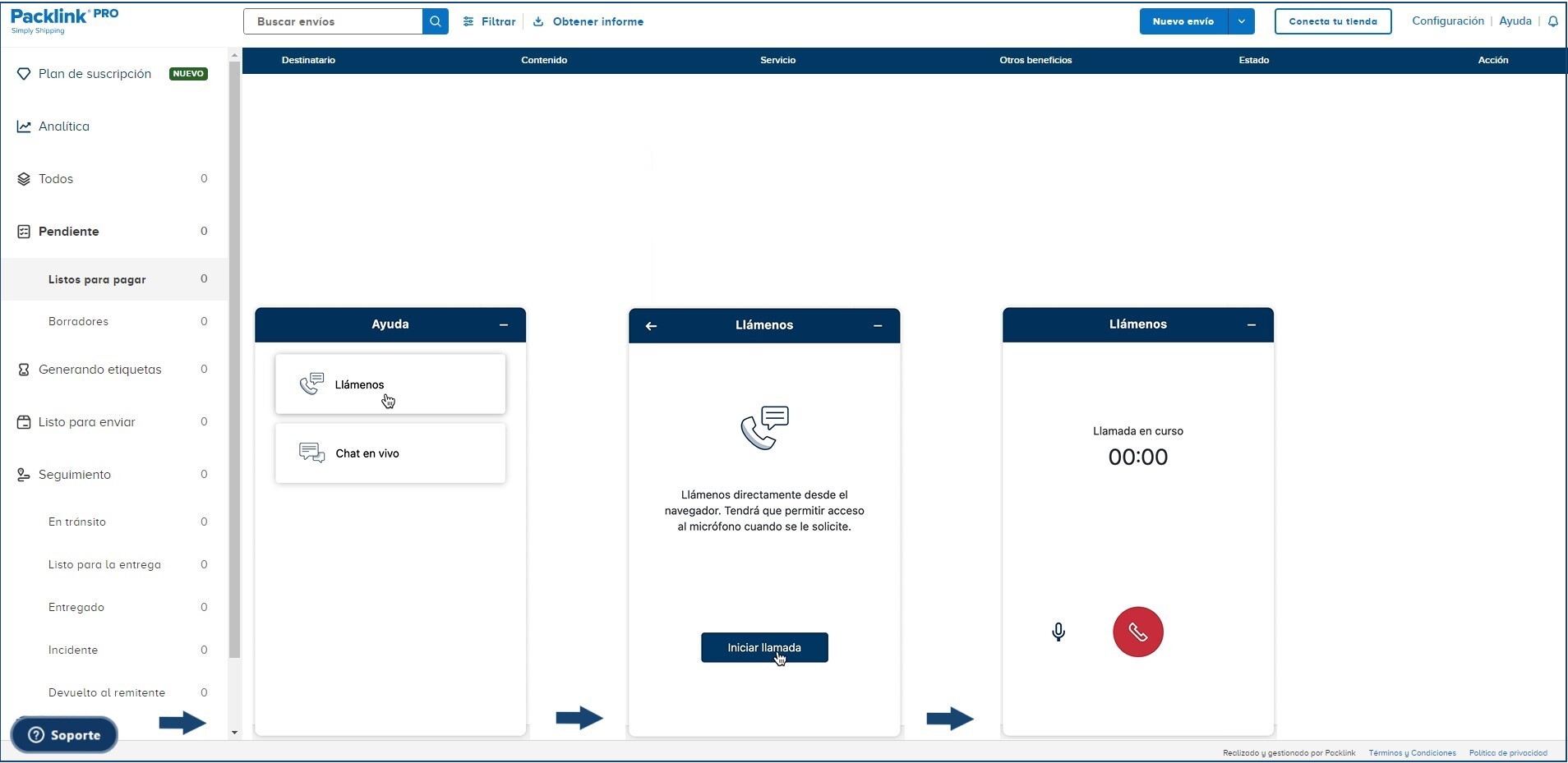
Task: Mute the microphone in the call panel
Action: click(x=1058, y=632)
